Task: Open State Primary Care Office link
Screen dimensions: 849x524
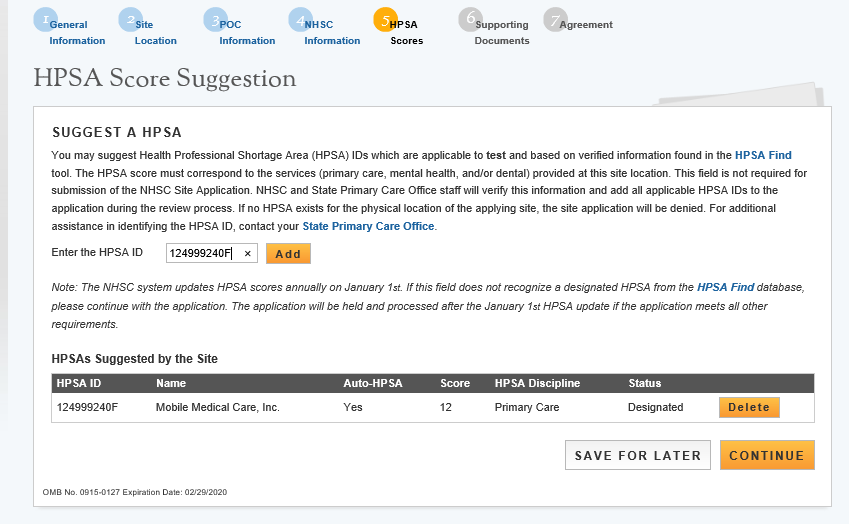Action: (x=368, y=227)
